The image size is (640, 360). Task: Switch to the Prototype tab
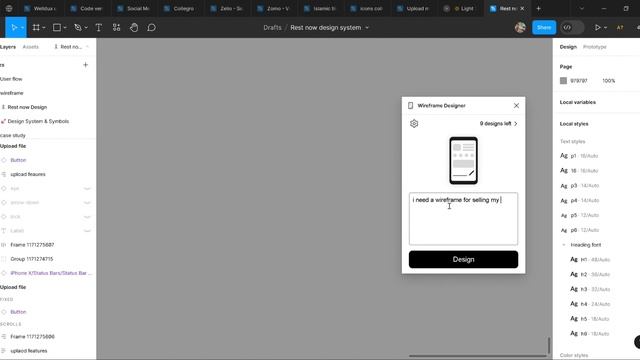tap(595, 47)
